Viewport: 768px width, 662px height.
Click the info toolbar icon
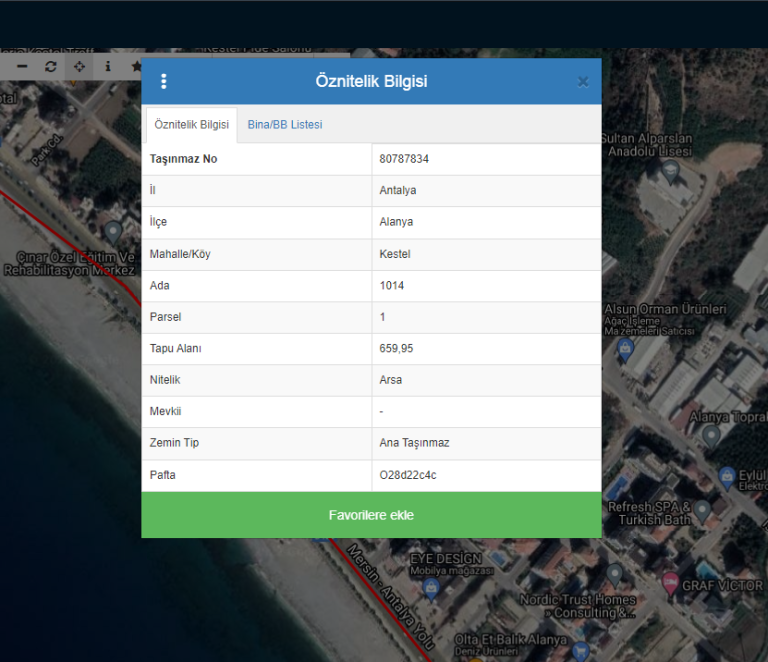click(108, 67)
